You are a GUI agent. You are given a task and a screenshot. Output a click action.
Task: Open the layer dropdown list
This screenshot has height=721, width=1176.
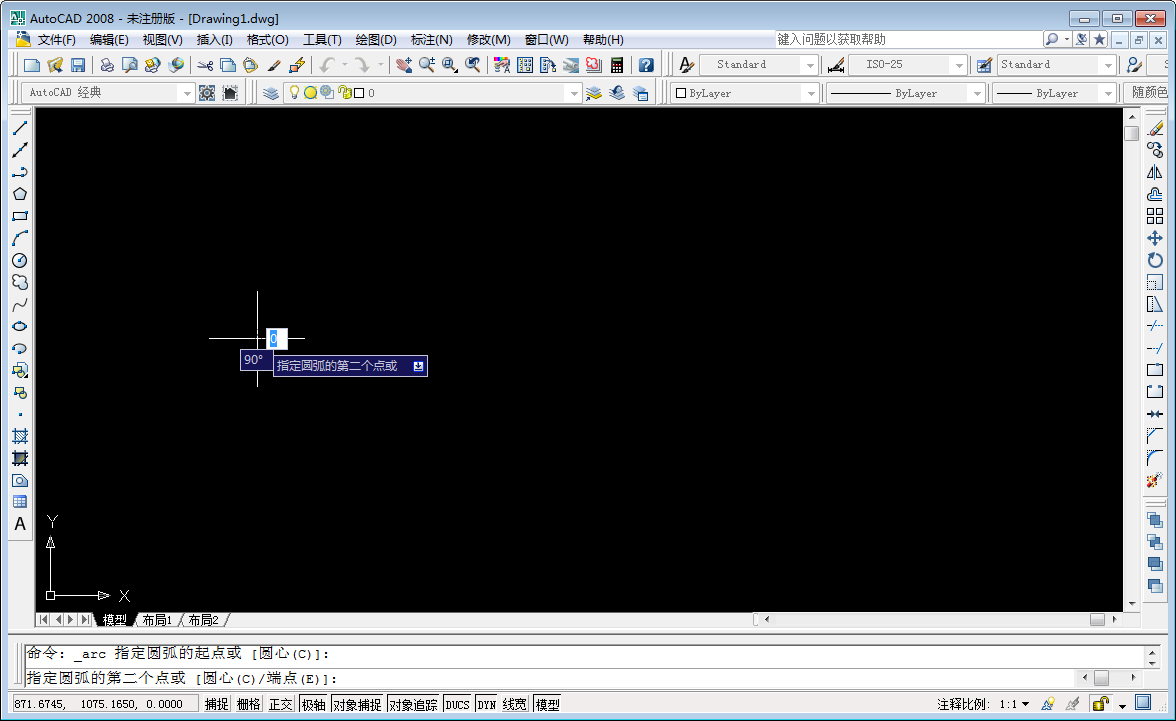[575, 92]
